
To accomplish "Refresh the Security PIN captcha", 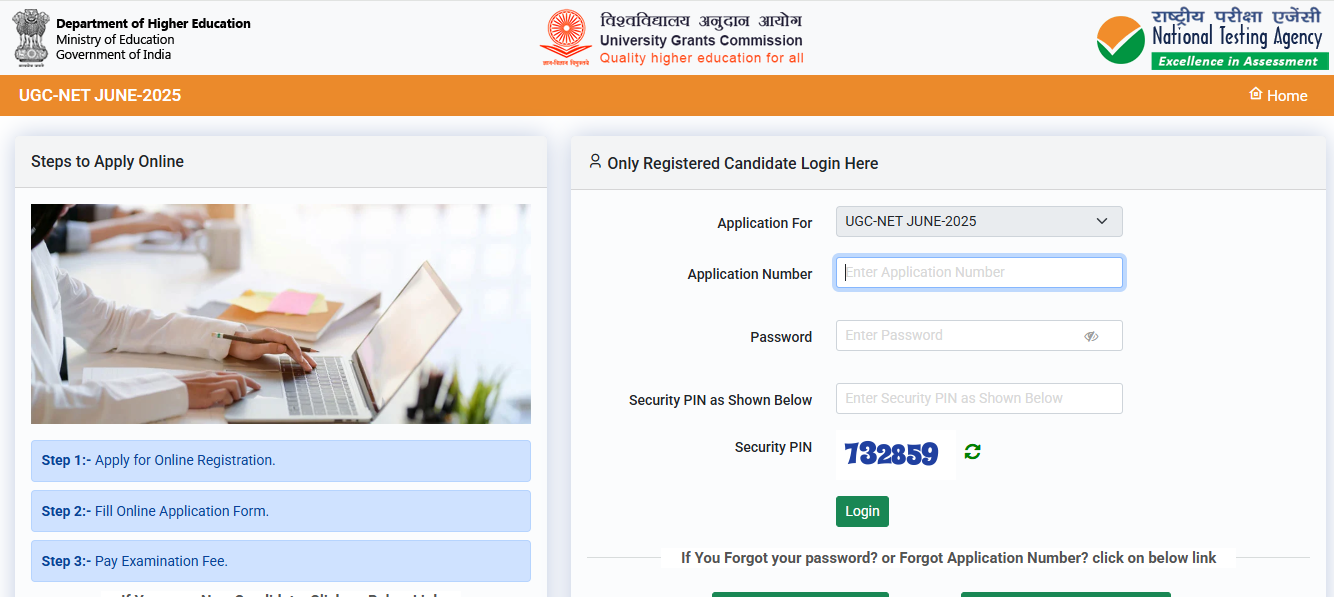I will (972, 452).
